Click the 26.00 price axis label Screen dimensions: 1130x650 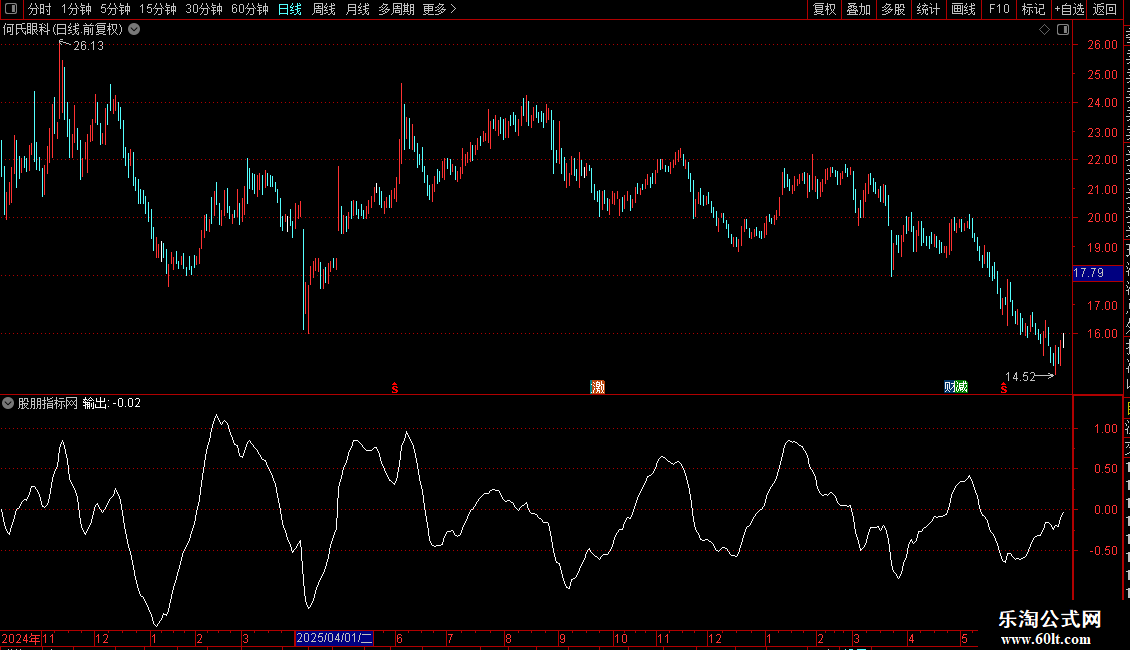coord(1103,45)
